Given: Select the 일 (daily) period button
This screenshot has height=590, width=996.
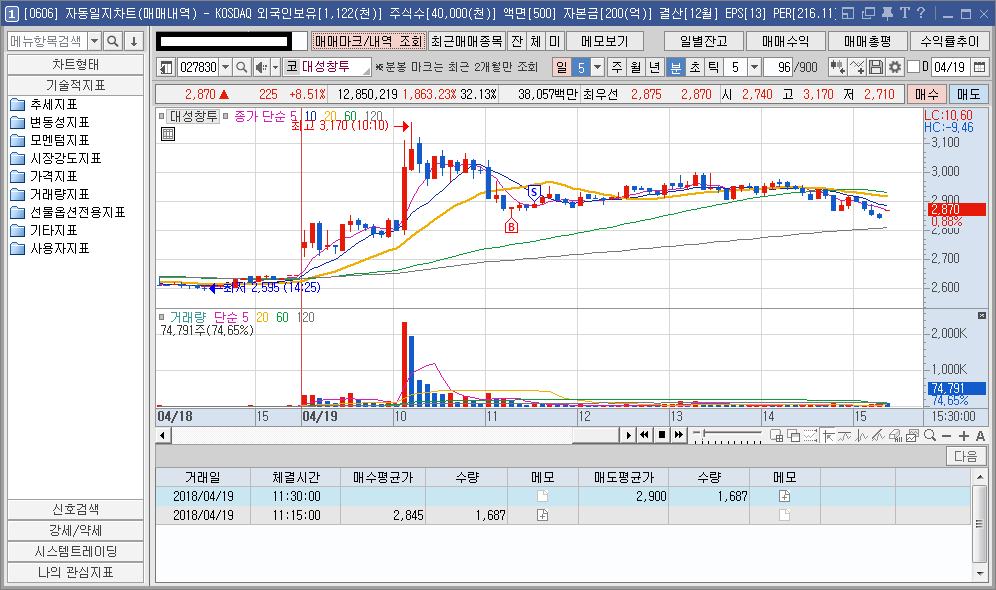Looking at the screenshot, I should [x=562, y=67].
